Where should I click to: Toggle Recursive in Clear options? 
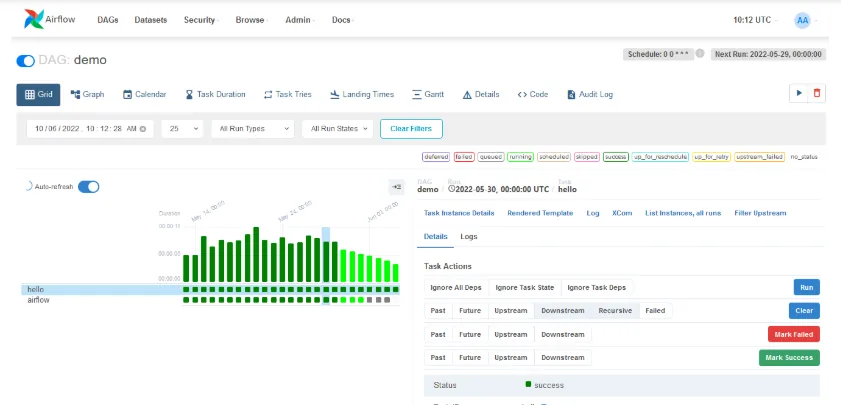[615, 311]
